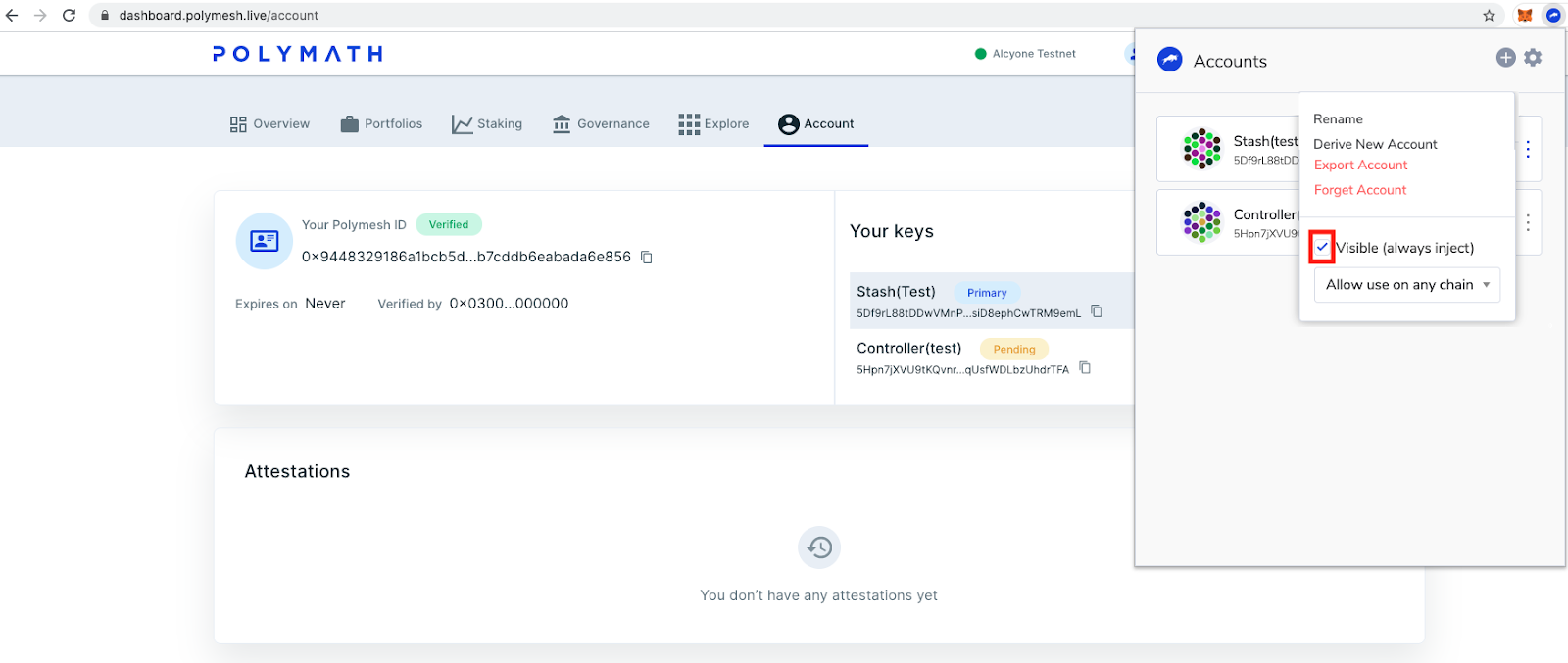Bookmark this page with the star
The width and height of the screenshot is (1568, 663).
tap(1489, 16)
